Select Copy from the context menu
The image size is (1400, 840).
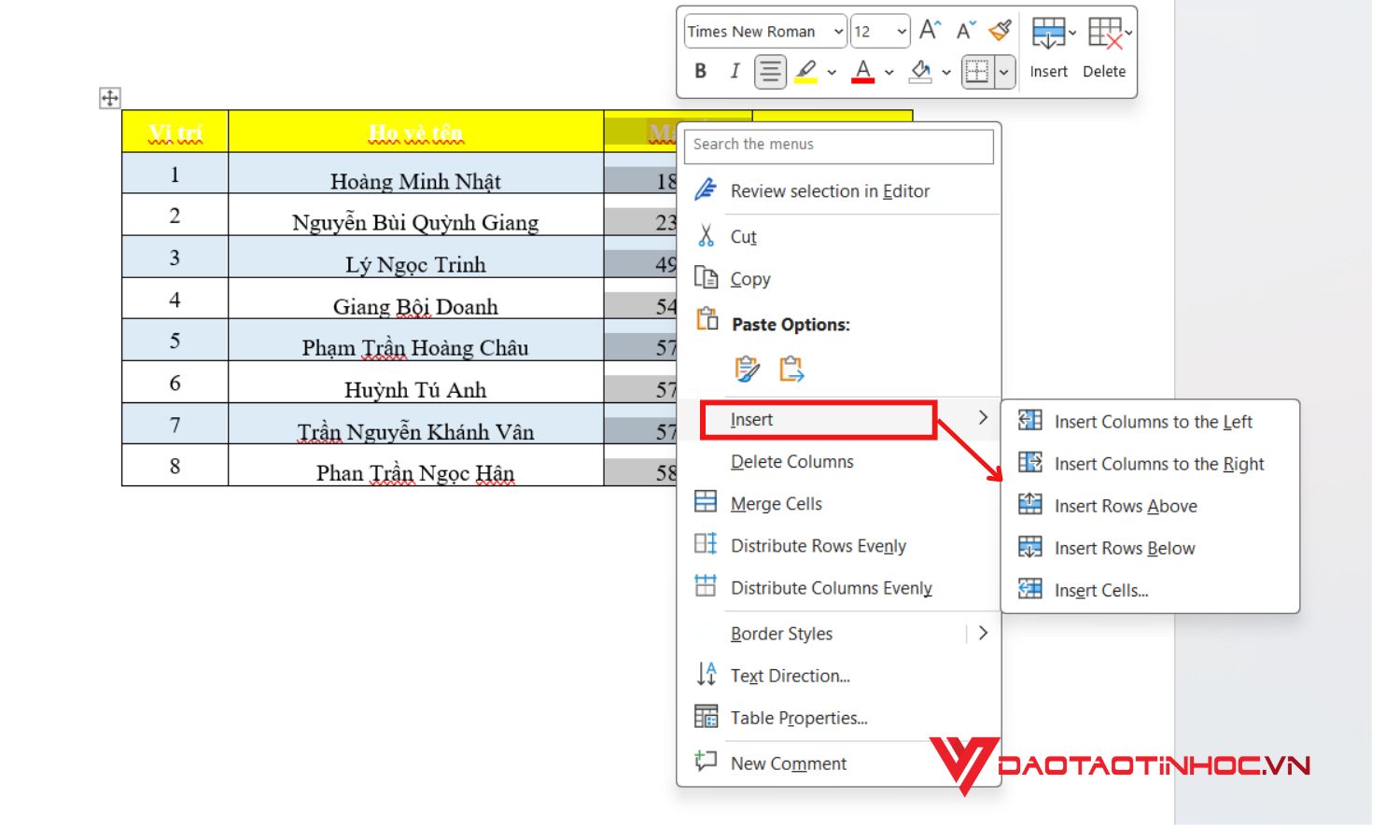(838, 278)
